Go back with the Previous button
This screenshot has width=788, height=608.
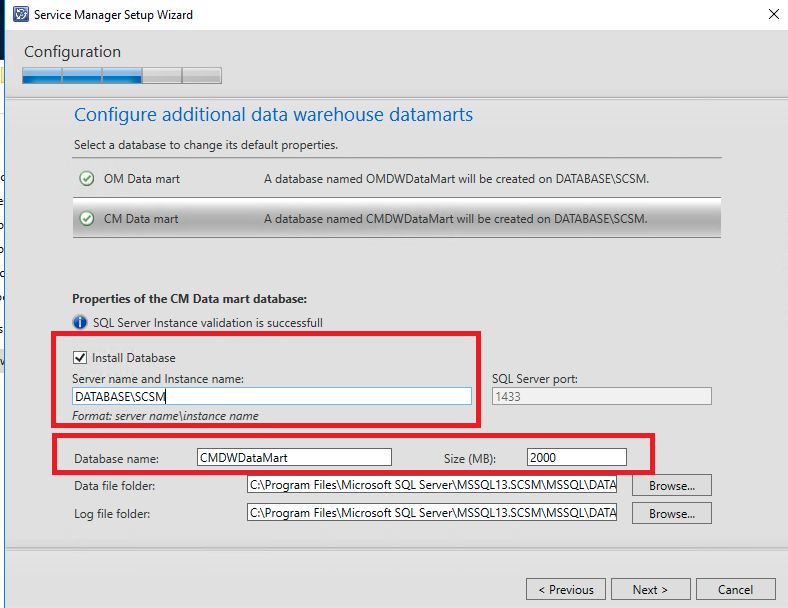pyautogui.click(x=566, y=589)
